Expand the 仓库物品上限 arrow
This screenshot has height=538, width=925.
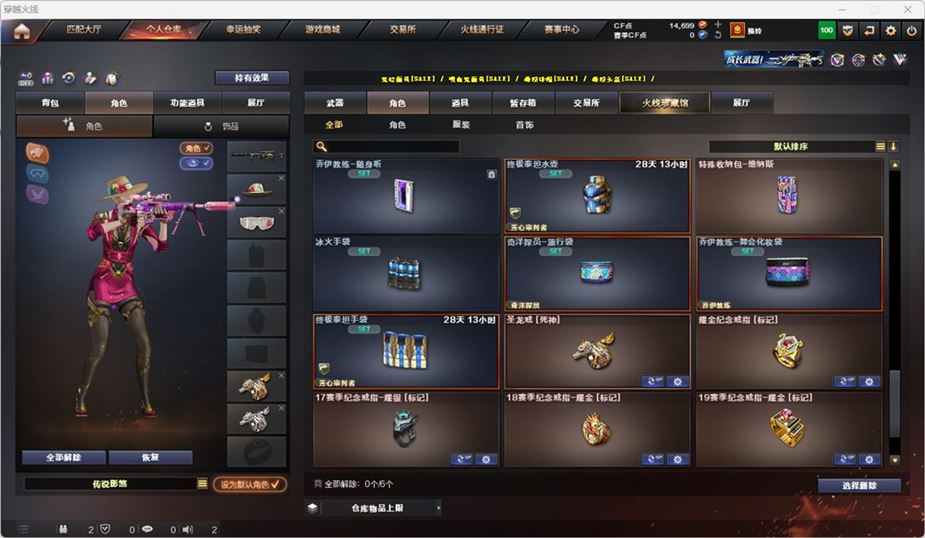click(x=438, y=508)
